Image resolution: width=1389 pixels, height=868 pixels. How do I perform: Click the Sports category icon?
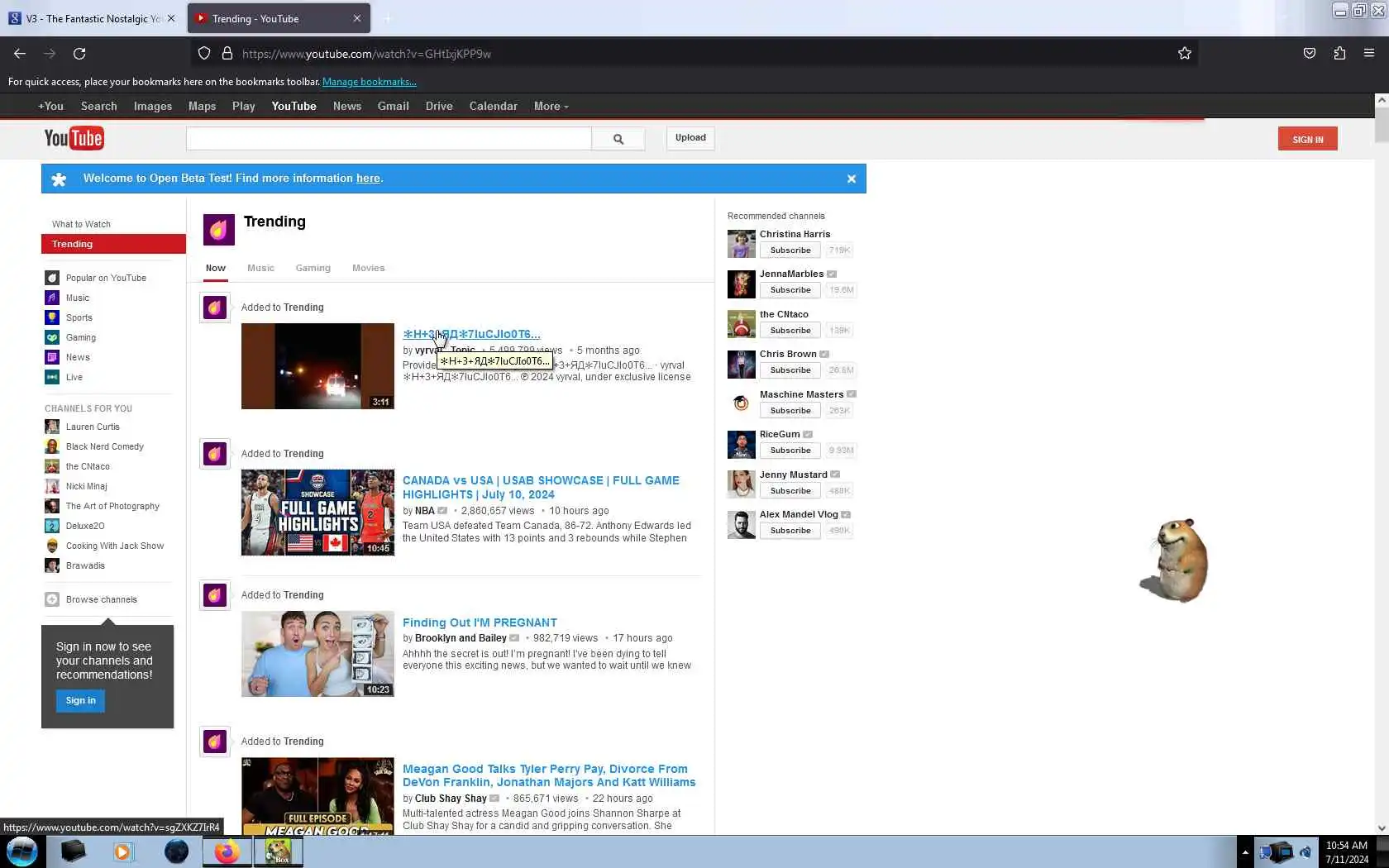click(52, 317)
